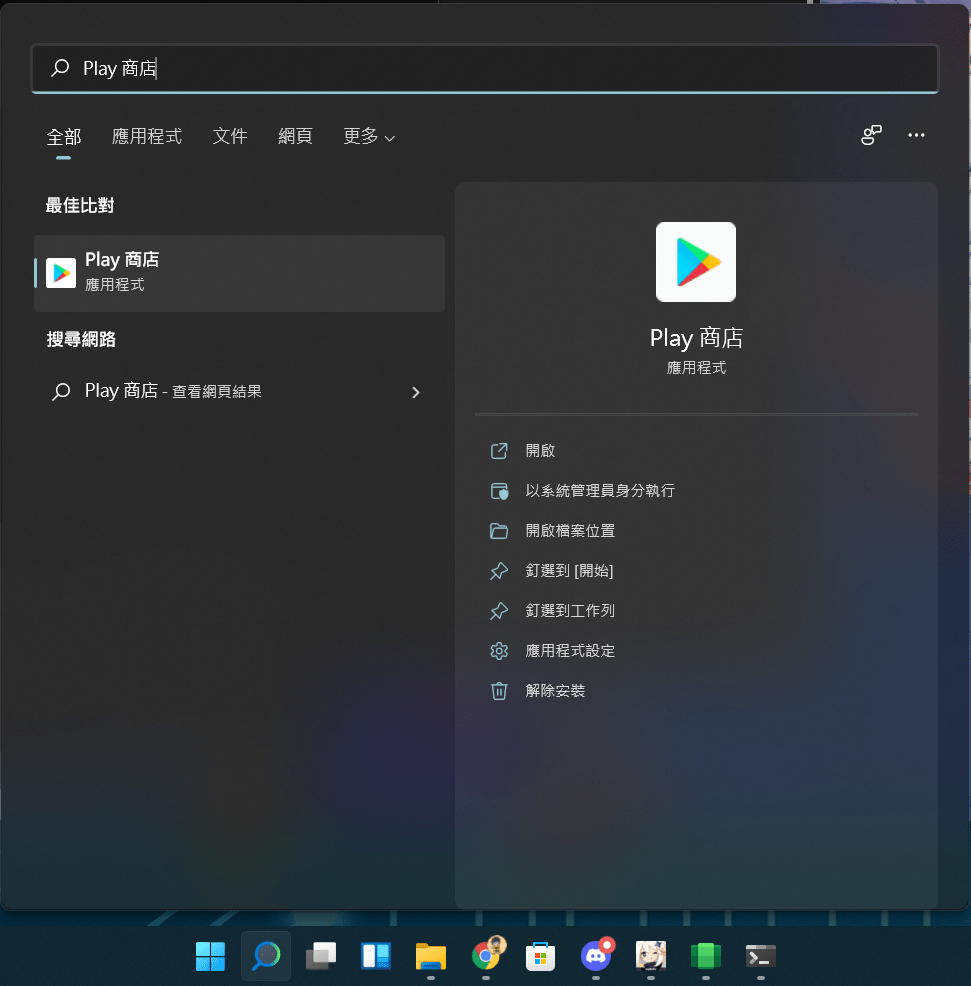
Task: Open 應用程式設定 gear icon
Action: (499, 651)
